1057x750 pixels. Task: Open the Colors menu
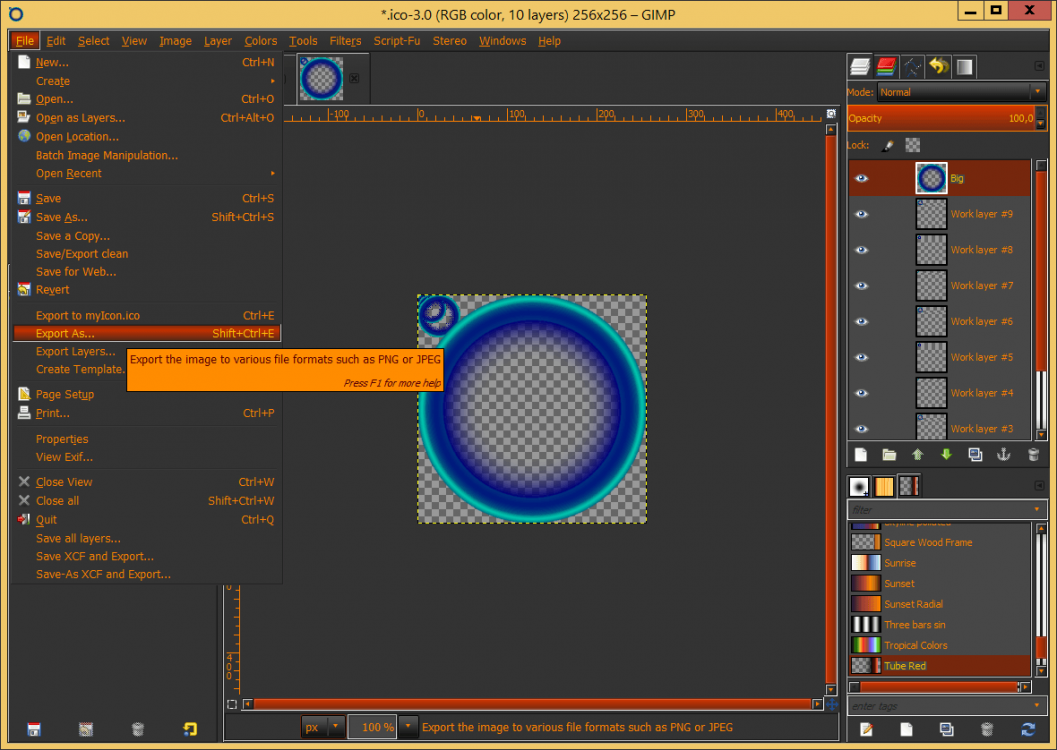[260, 41]
